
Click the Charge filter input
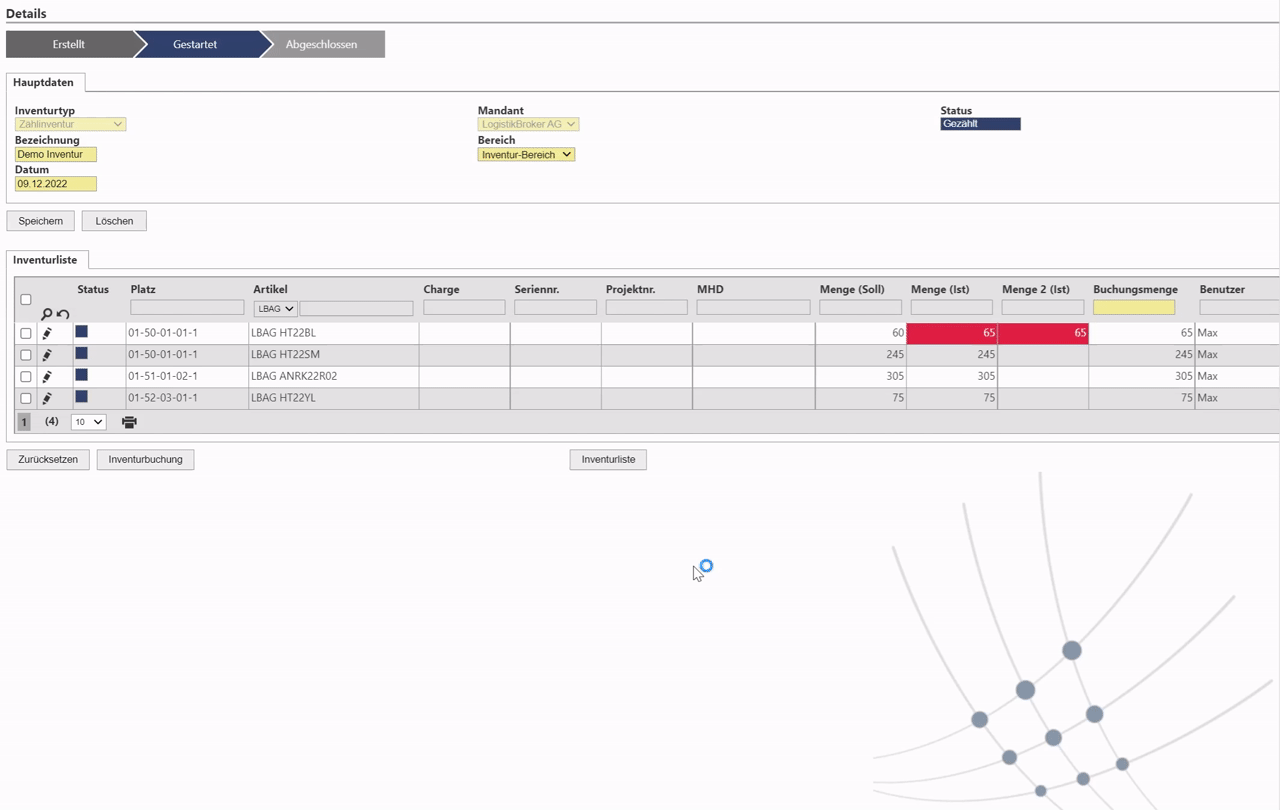click(464, 308)
